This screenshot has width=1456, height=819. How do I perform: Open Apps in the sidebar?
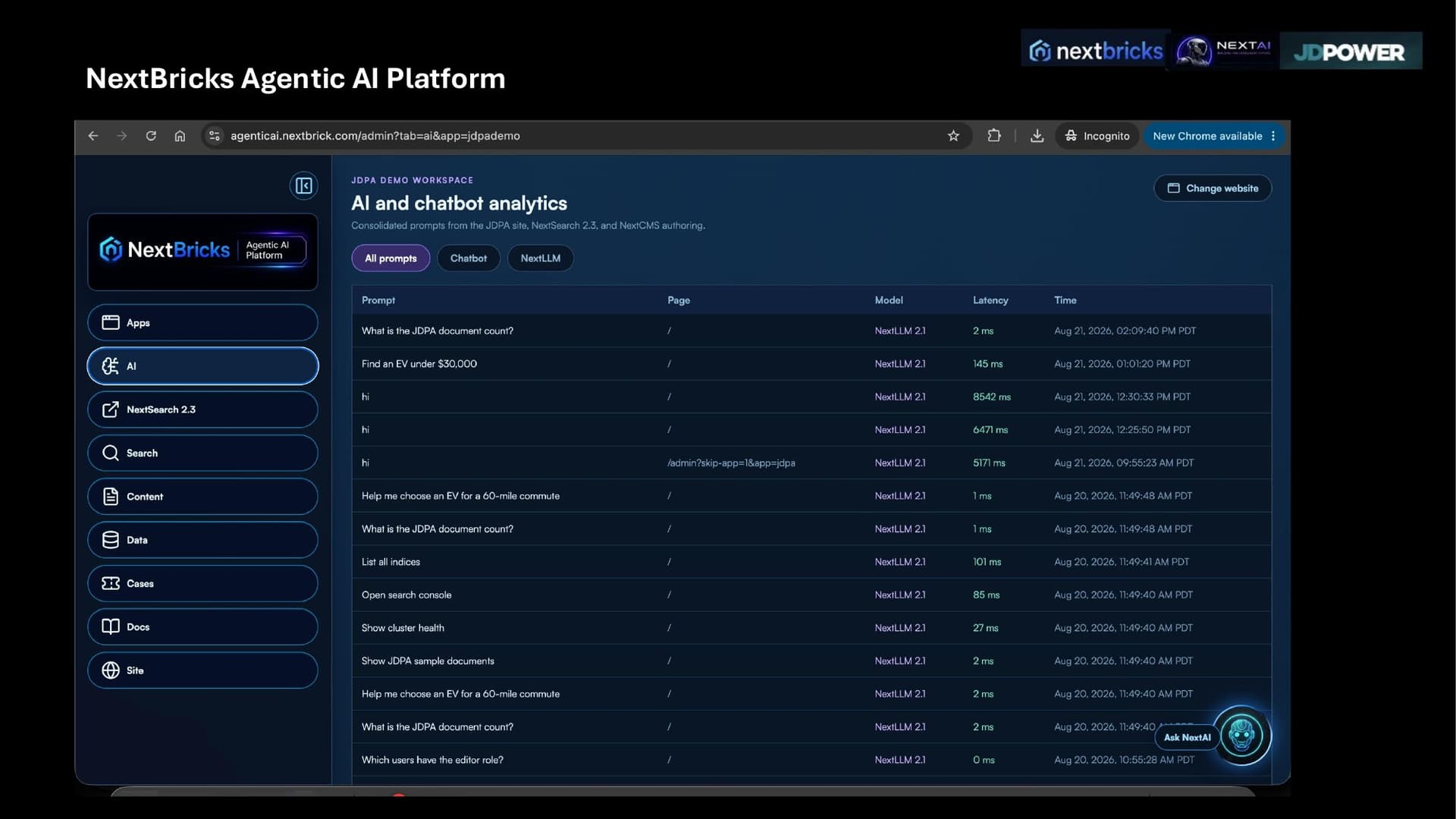(x=202, y=322)
